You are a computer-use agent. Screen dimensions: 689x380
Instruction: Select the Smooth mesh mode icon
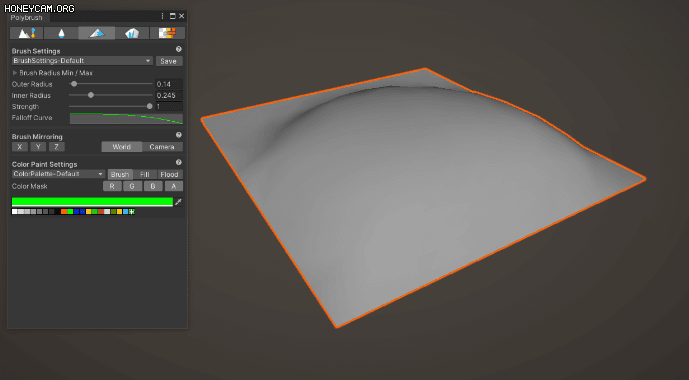61,33
